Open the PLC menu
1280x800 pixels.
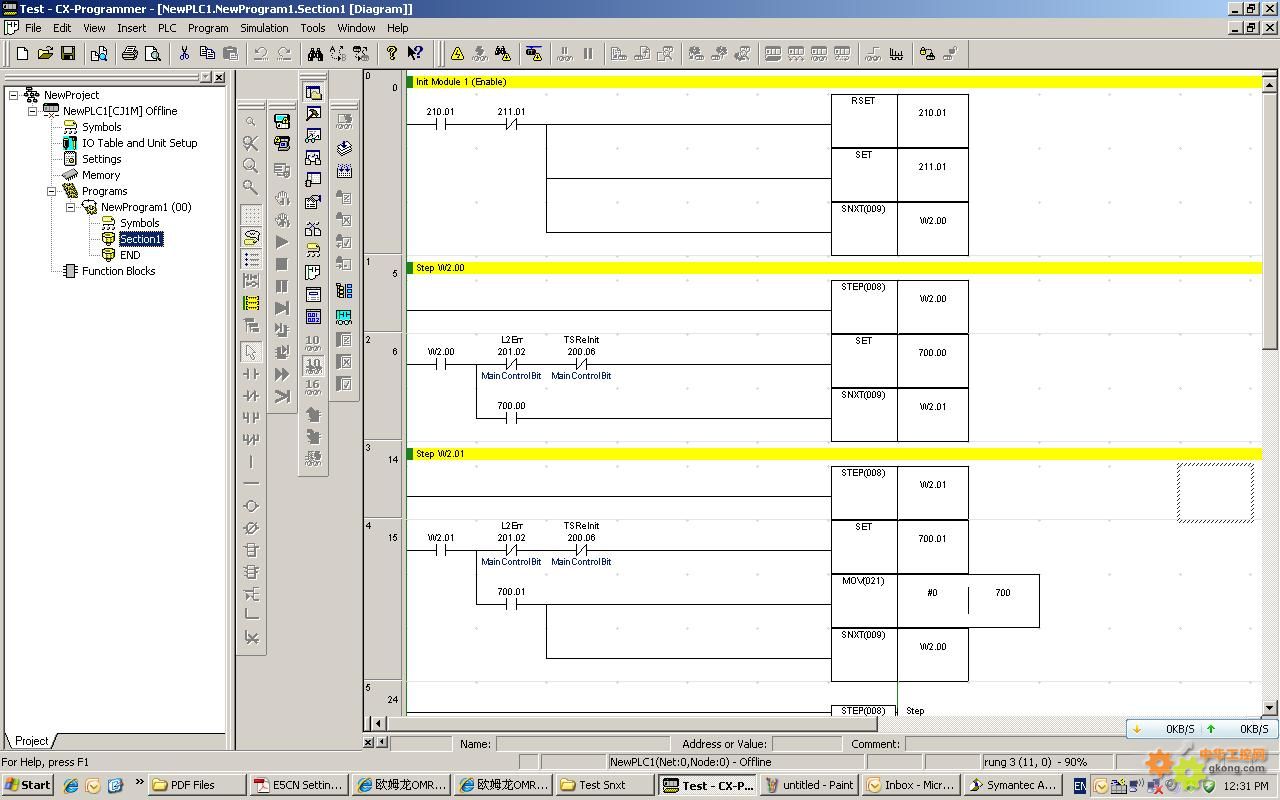(x=167, y=28)
